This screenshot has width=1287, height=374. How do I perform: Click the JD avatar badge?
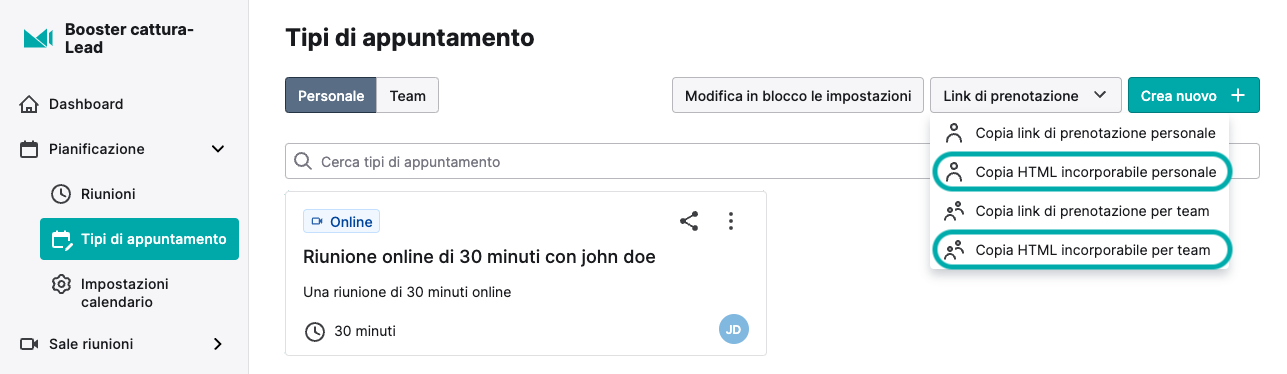(x=733, y=329)
